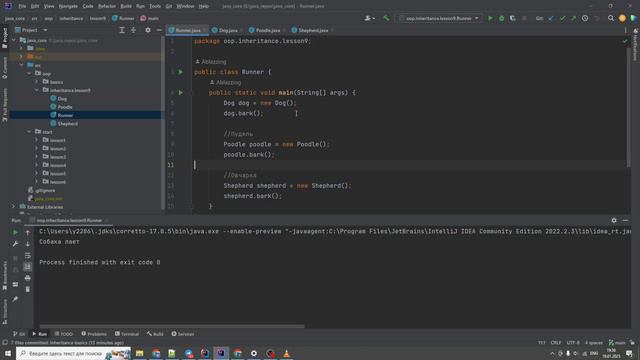Expand all in Project tool window
Screen dimensions: 640x360
point(122,30)
